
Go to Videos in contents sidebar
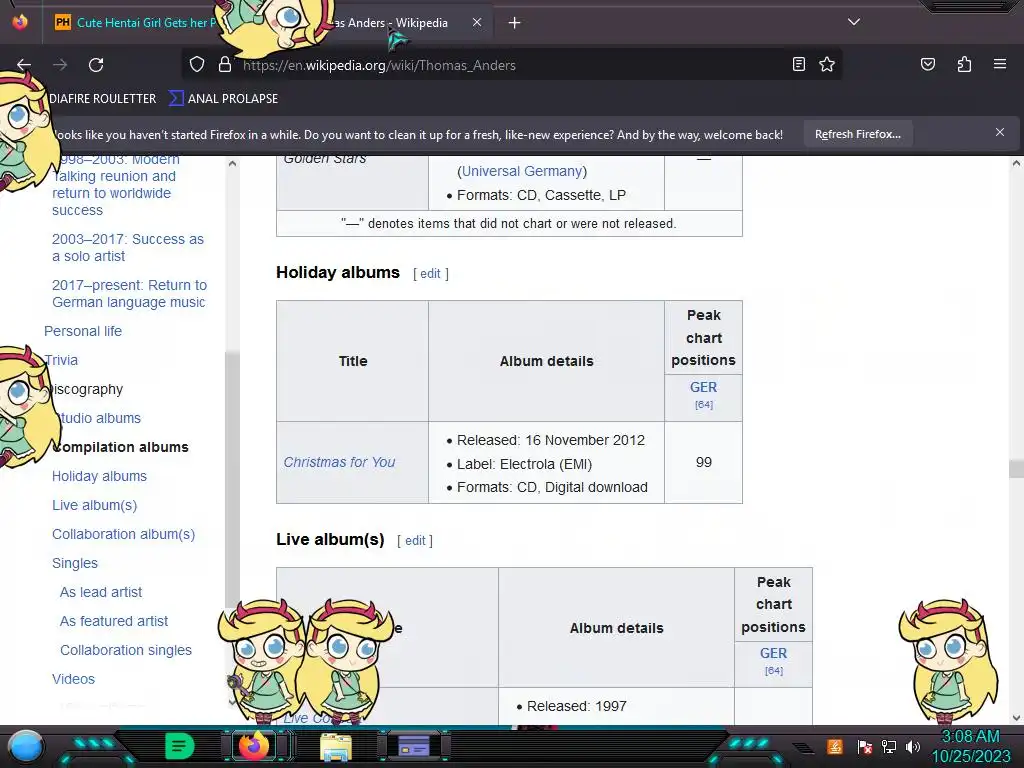click(x=73, y=679)
